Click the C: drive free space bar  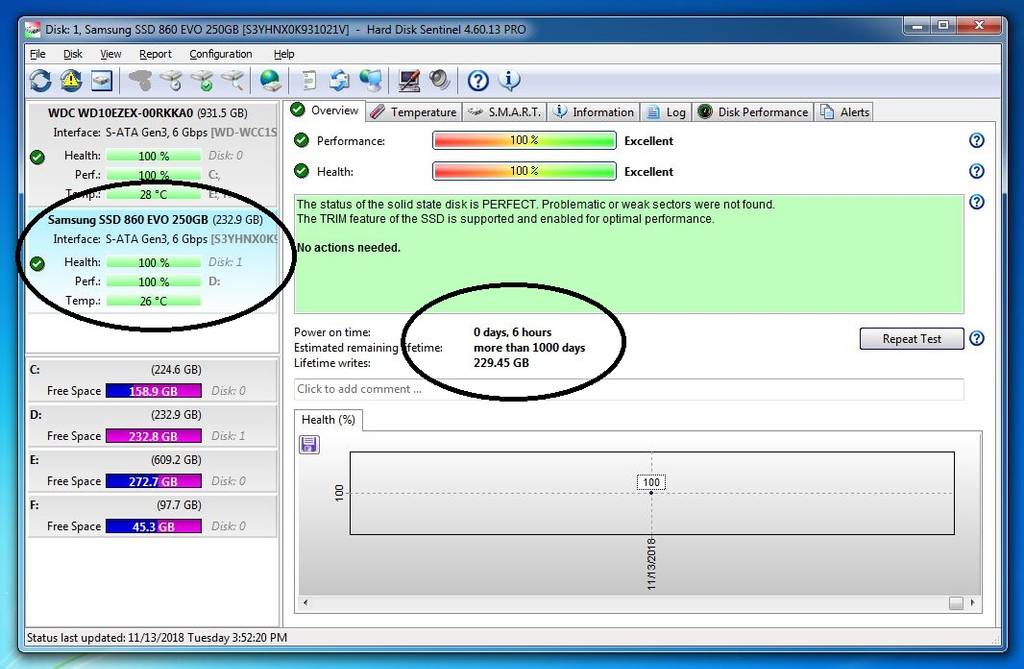tap(153, 391)
